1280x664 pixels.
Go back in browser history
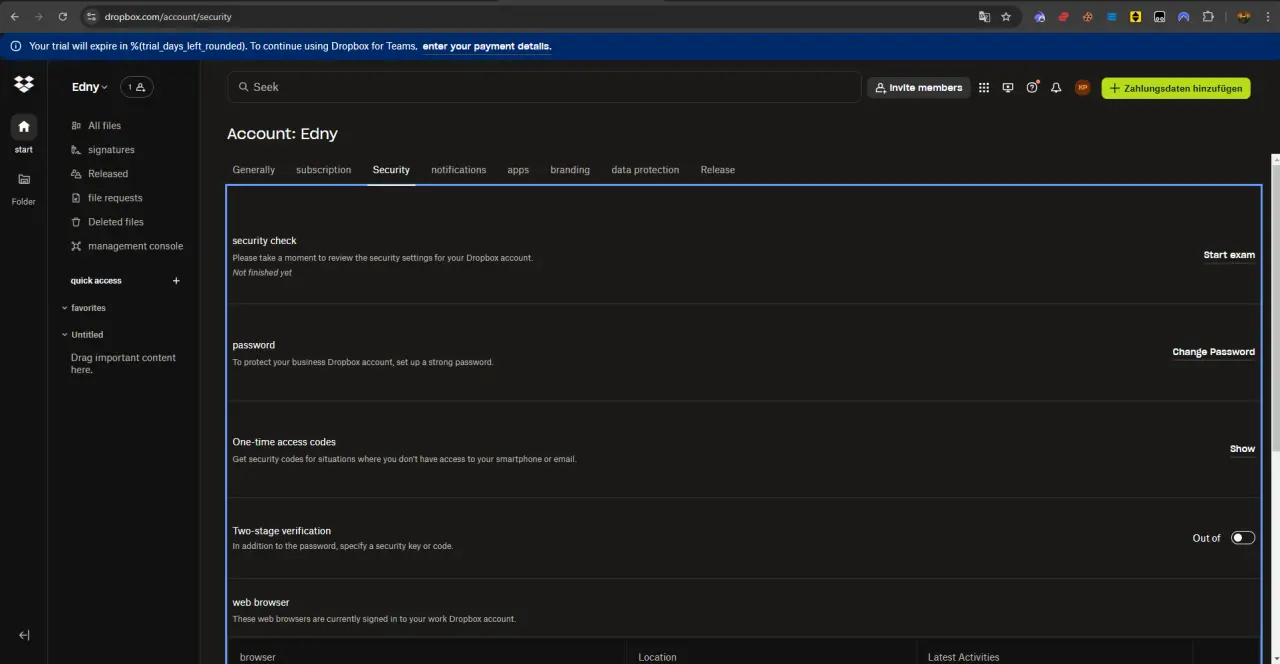click(x=14, y=17)
